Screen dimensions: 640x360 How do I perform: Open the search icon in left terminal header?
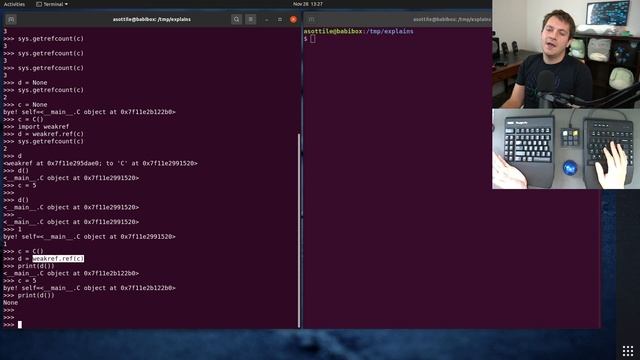(236, 19)
